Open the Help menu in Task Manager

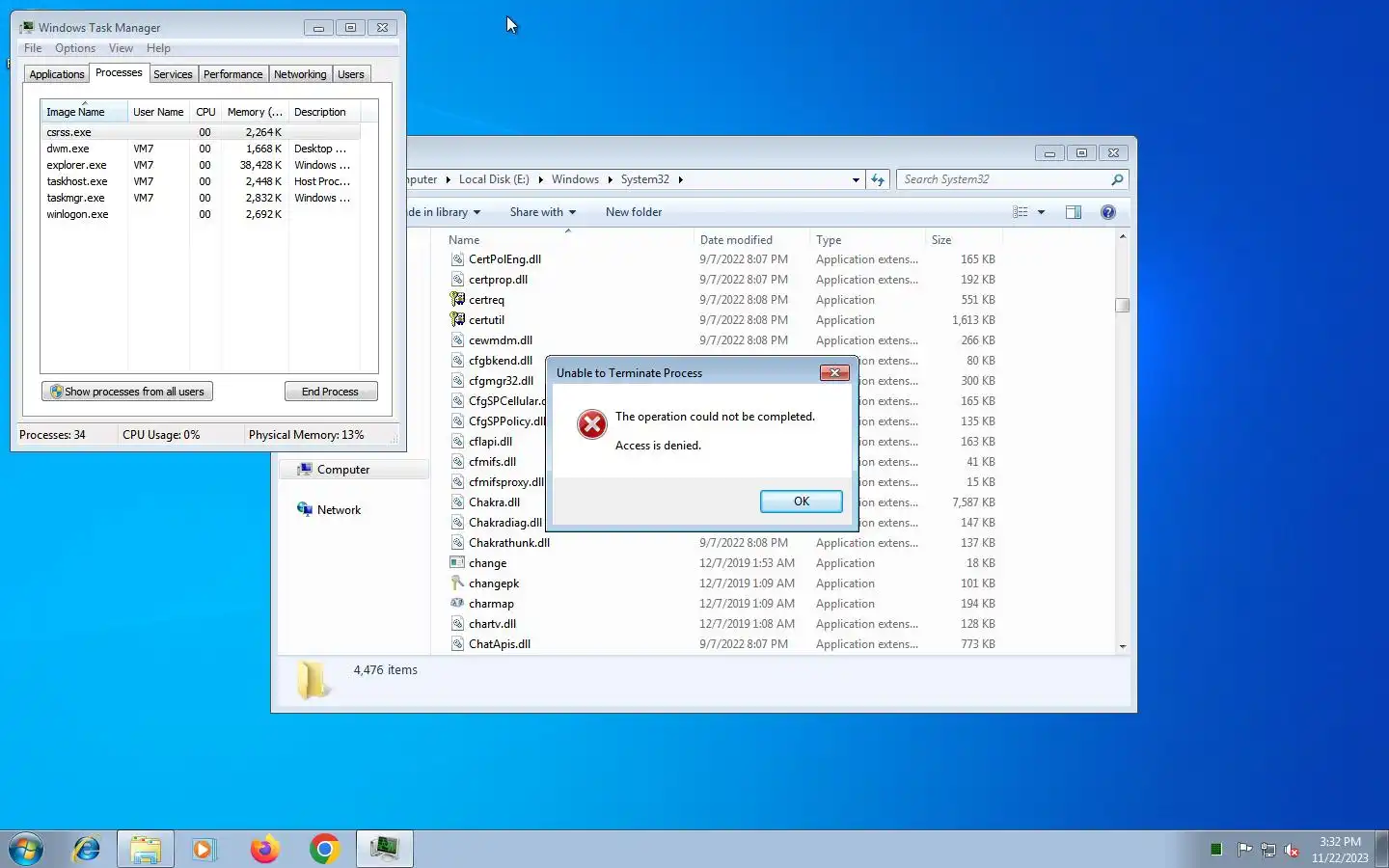tap(158, 48)
